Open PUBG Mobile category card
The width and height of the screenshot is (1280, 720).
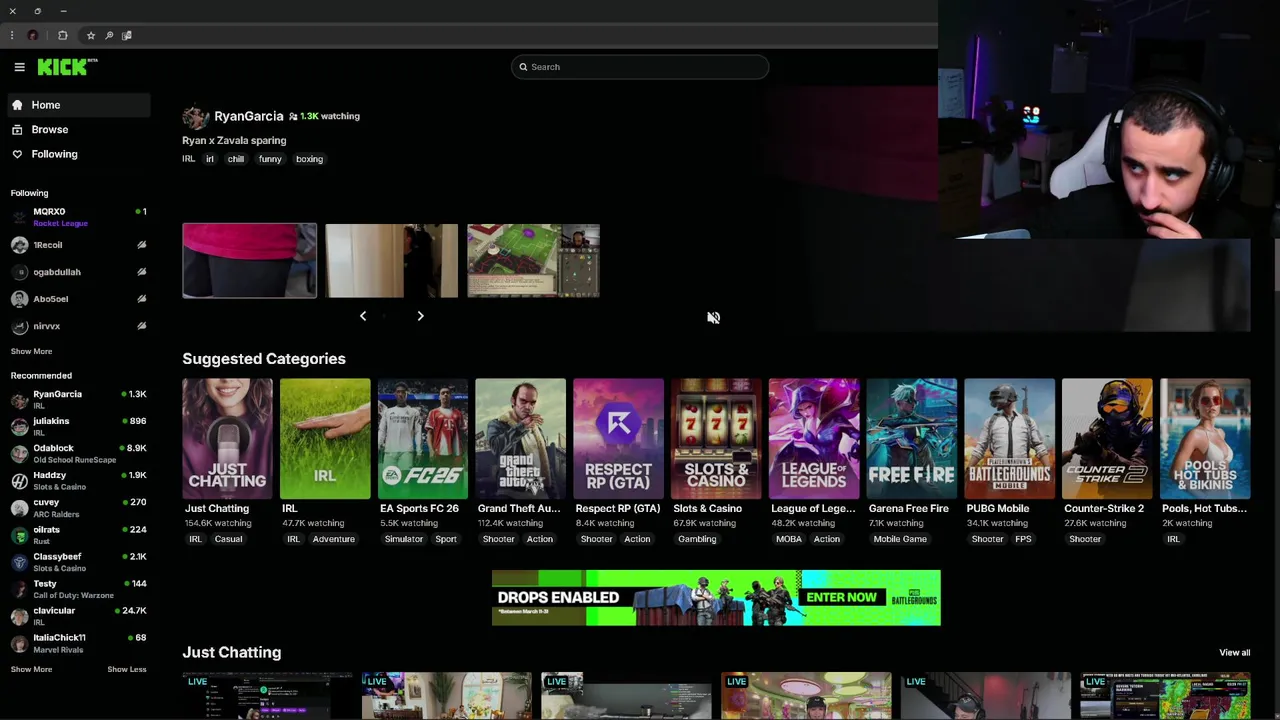pos(1009,439)
